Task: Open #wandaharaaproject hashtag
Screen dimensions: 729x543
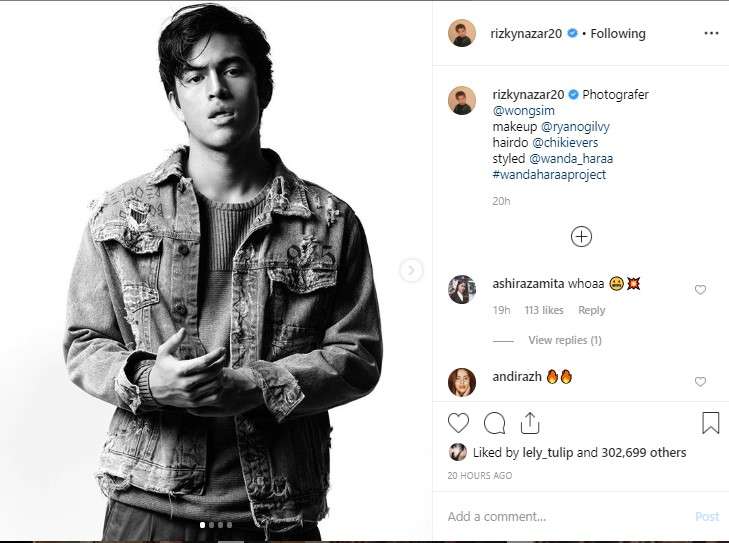Action: (x=549, y=175)
